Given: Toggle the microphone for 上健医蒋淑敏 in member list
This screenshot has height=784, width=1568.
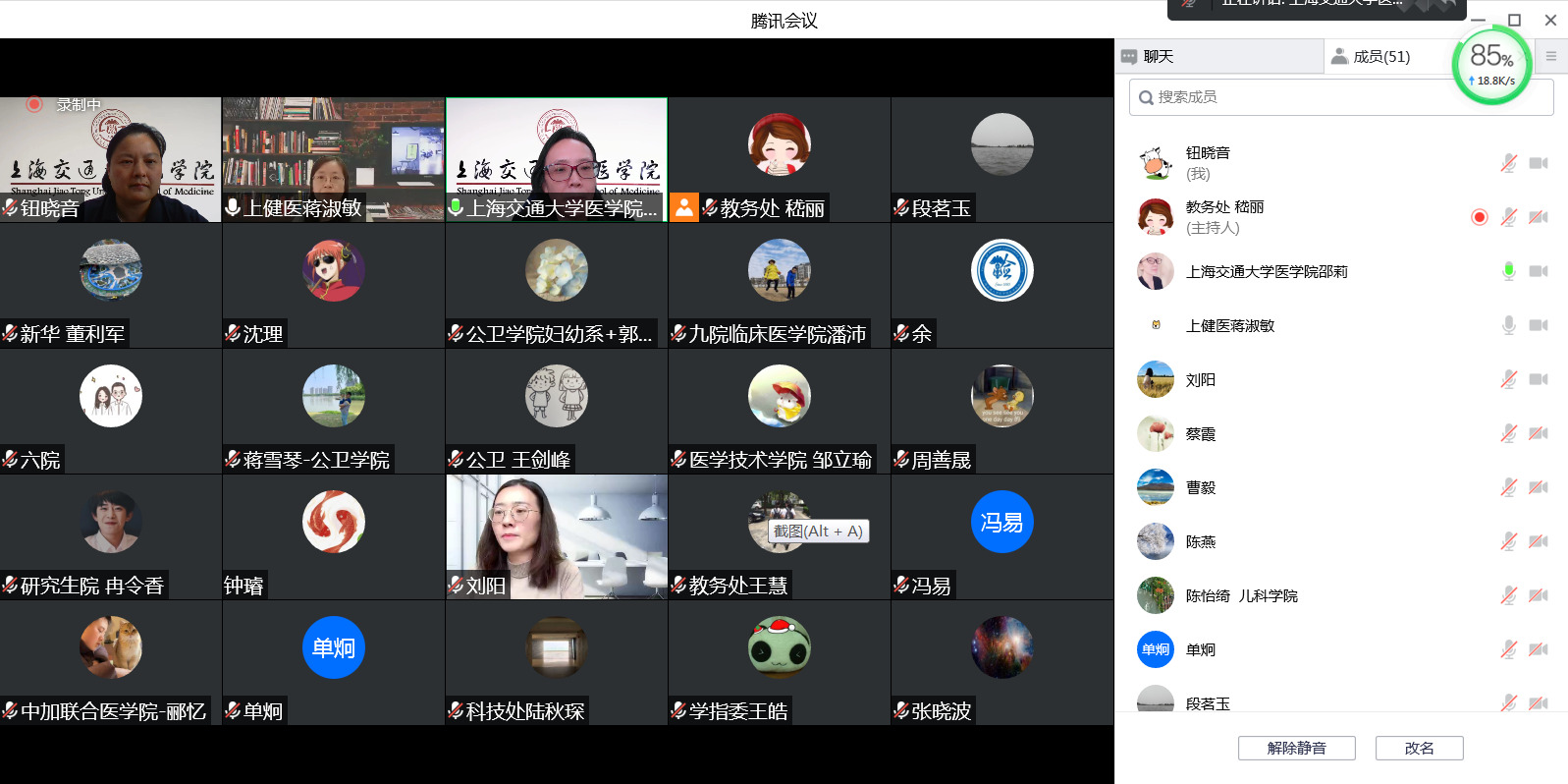Looking at the screenshot, I should coord(1508,325).
